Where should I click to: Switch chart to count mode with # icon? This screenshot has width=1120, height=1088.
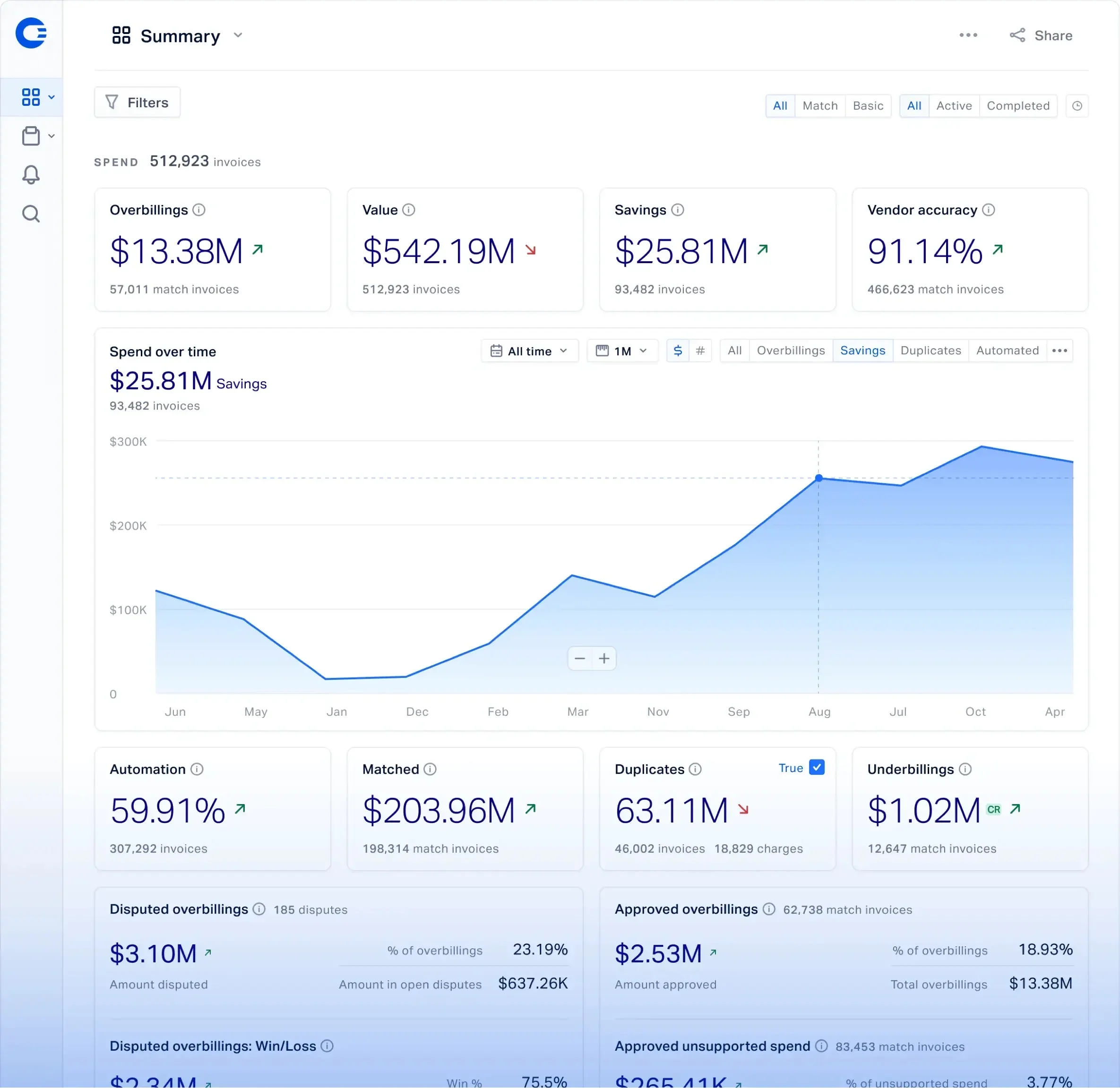tap(700, 350)
